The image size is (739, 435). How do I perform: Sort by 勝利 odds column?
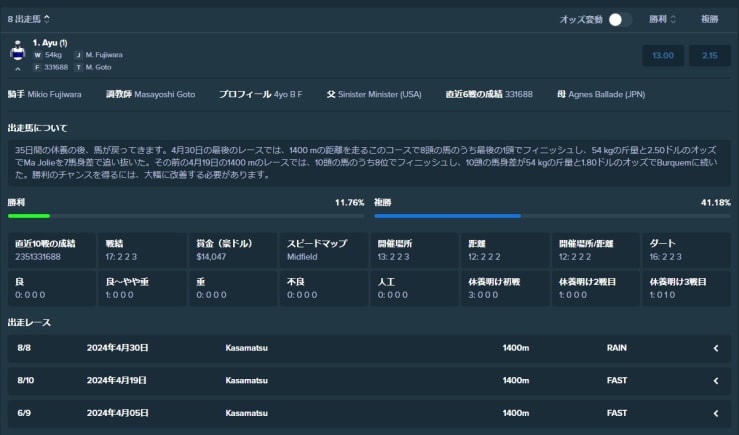click(x=662, y=19)
